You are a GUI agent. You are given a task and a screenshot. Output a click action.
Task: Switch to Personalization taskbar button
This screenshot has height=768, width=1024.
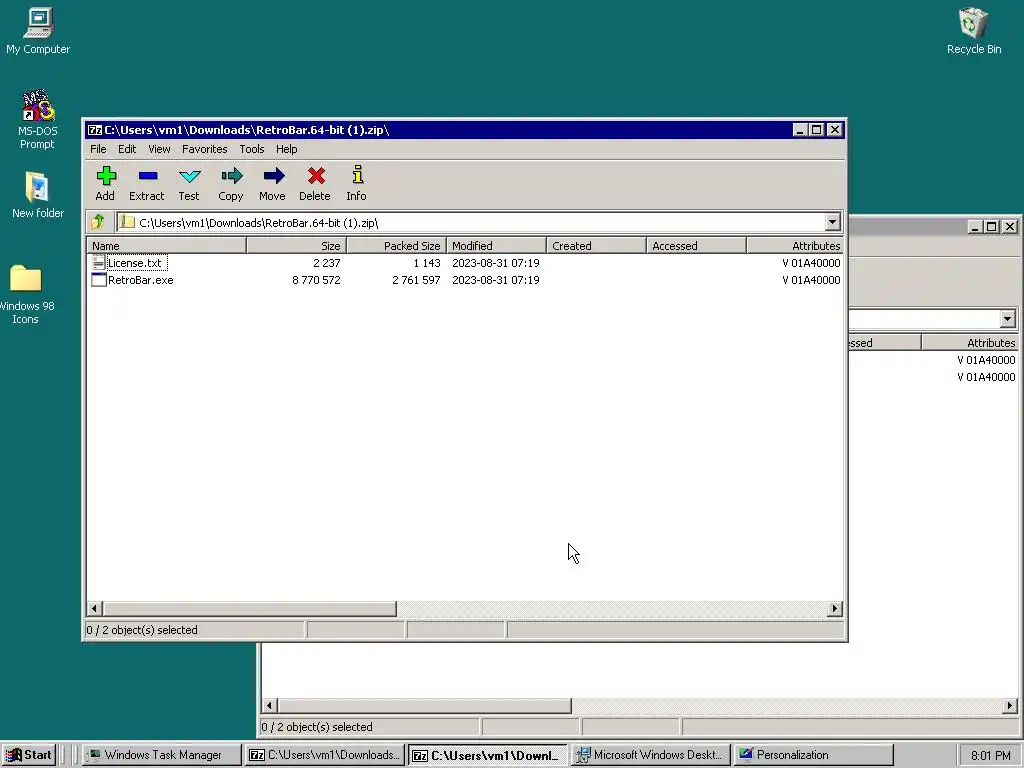click(813, 755)
